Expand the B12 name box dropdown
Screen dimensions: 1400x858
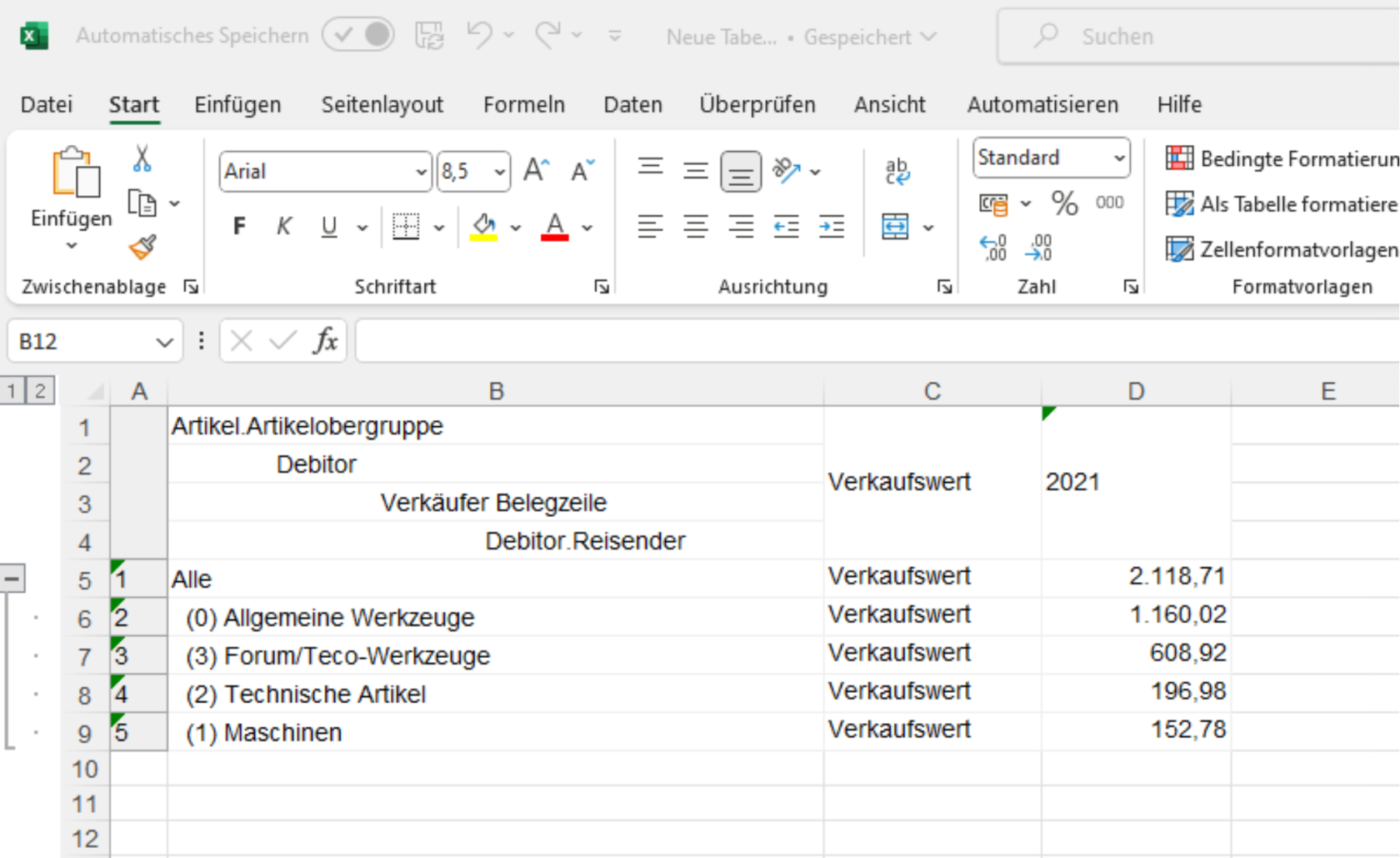pyautogui.click(x=164, y=342)
